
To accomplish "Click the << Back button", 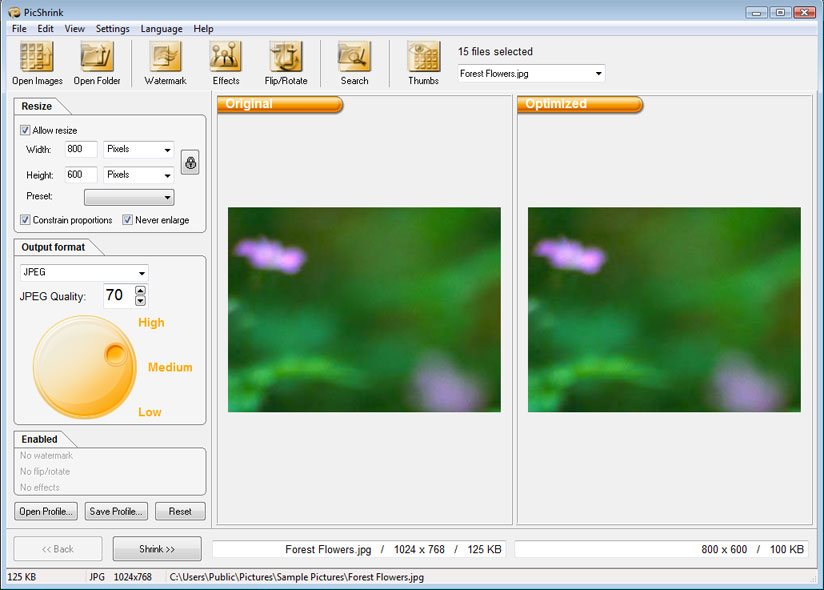I will click(x=58, y=549).
